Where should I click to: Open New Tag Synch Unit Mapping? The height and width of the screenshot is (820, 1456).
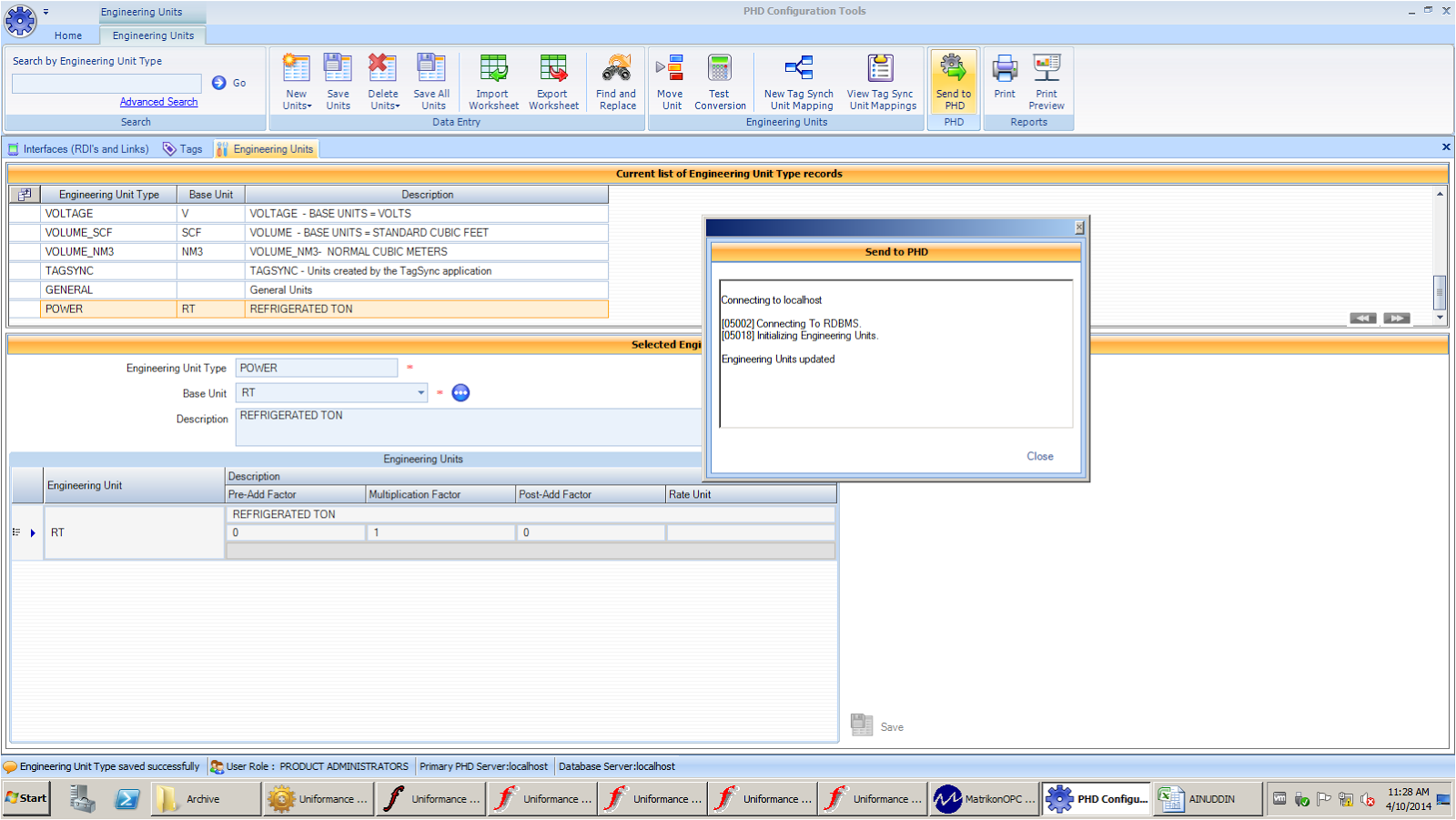799,80
